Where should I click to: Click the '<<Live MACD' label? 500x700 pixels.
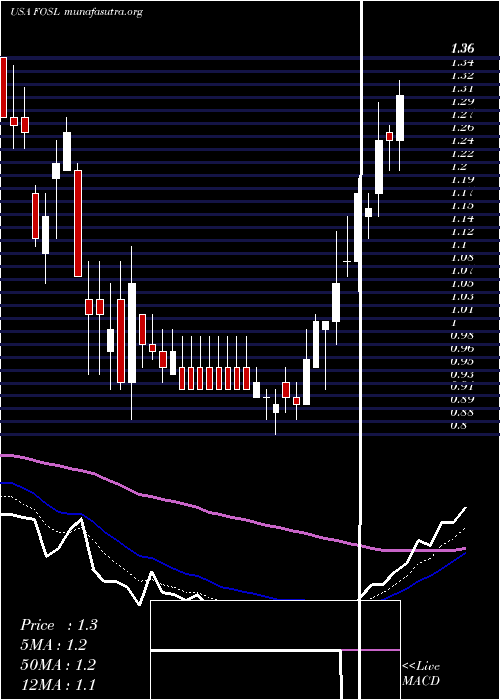click(421, 674)
